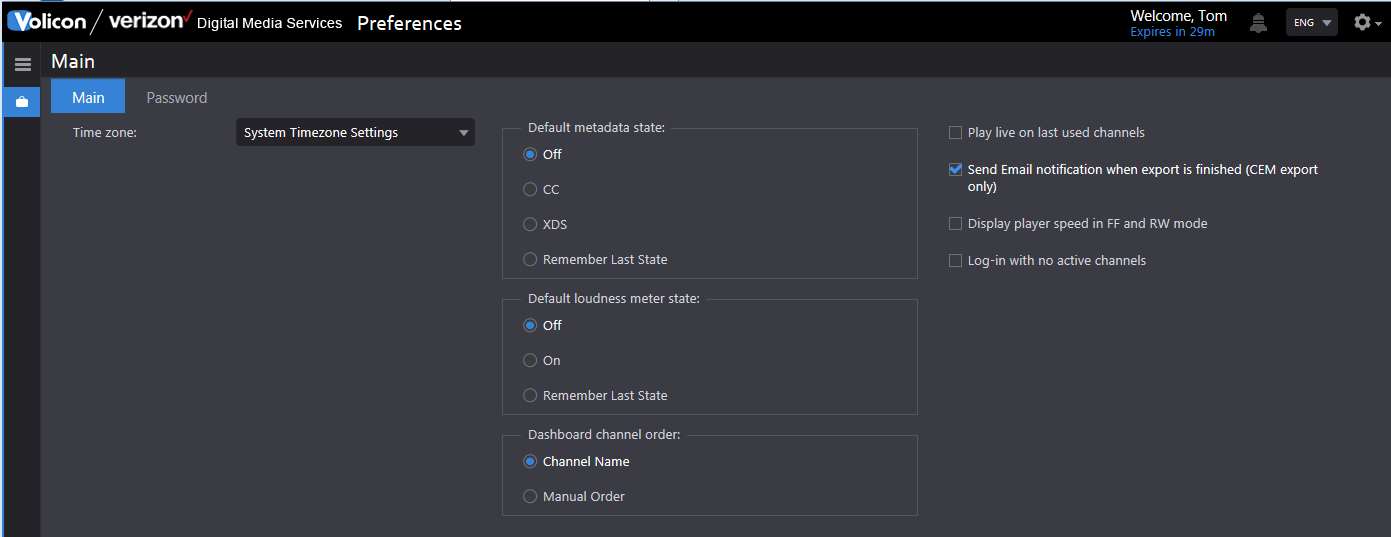Click the arrow next to gear icon
The image size is (1391, 537).
coord(1379,24)
